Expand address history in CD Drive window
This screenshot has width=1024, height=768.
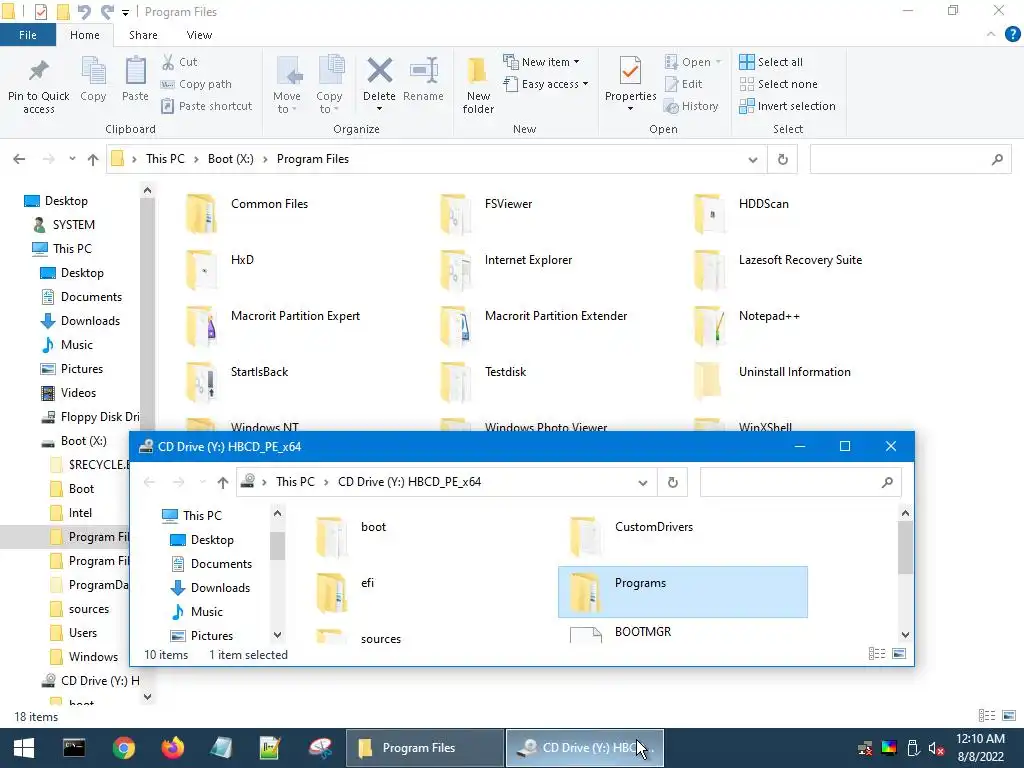pos(643,483)
